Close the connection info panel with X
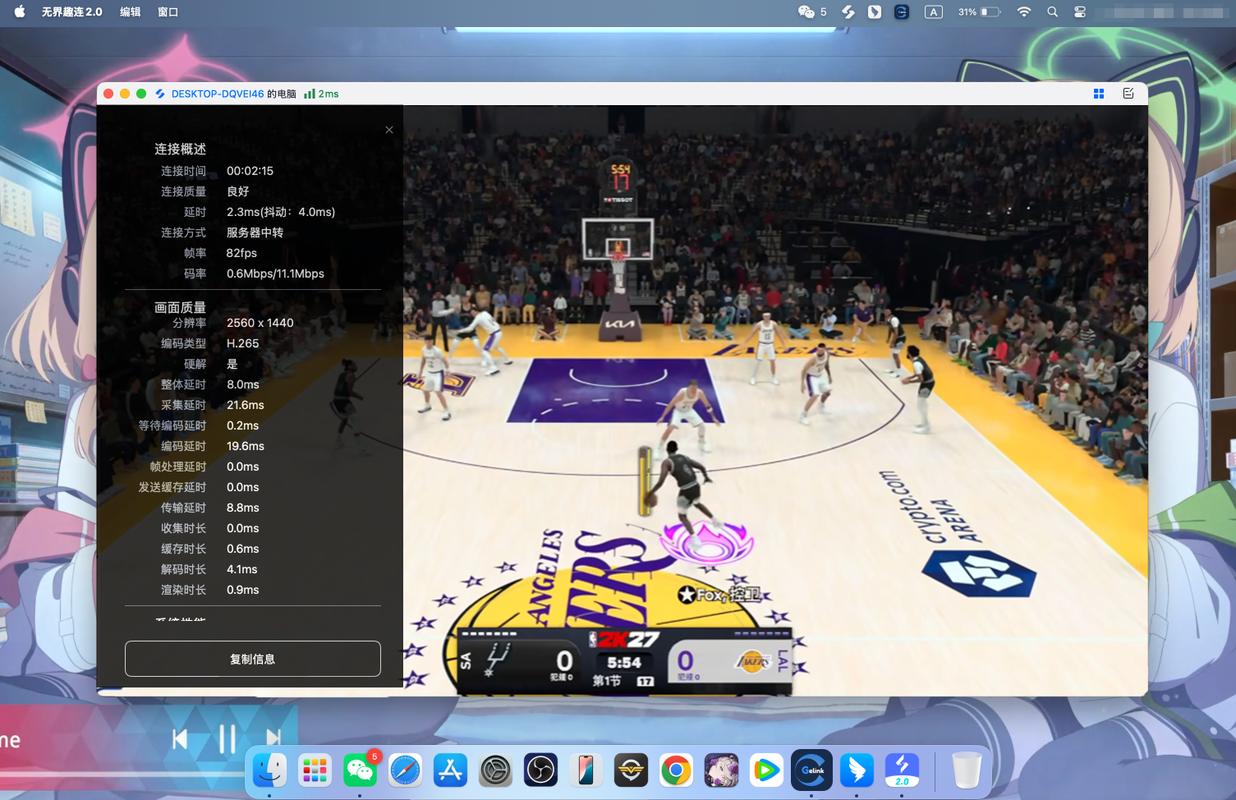 point(389,130)
